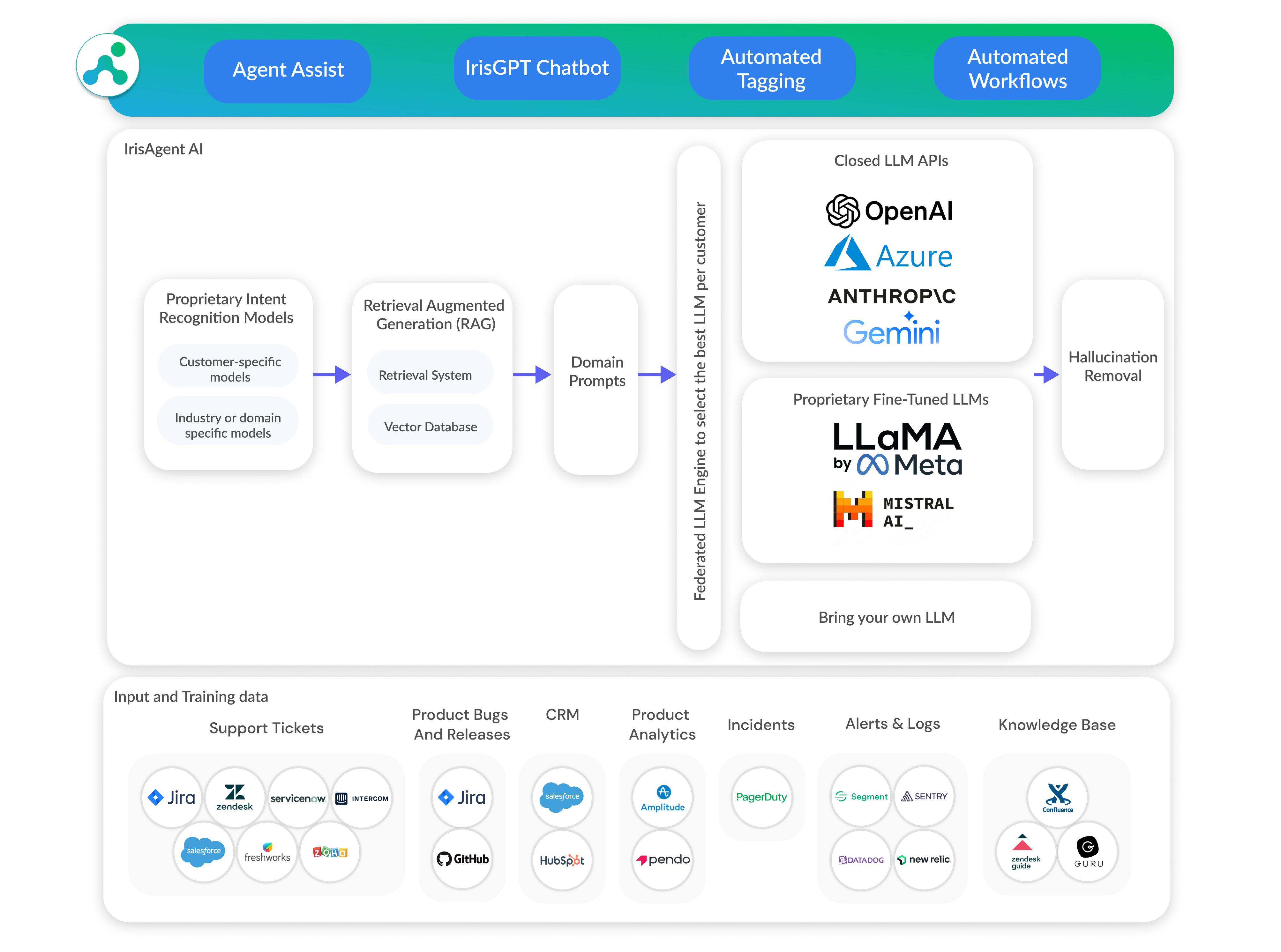Click the Zendesk Guide icon
Viewport: 1281px width, 952px height.
1026,851
